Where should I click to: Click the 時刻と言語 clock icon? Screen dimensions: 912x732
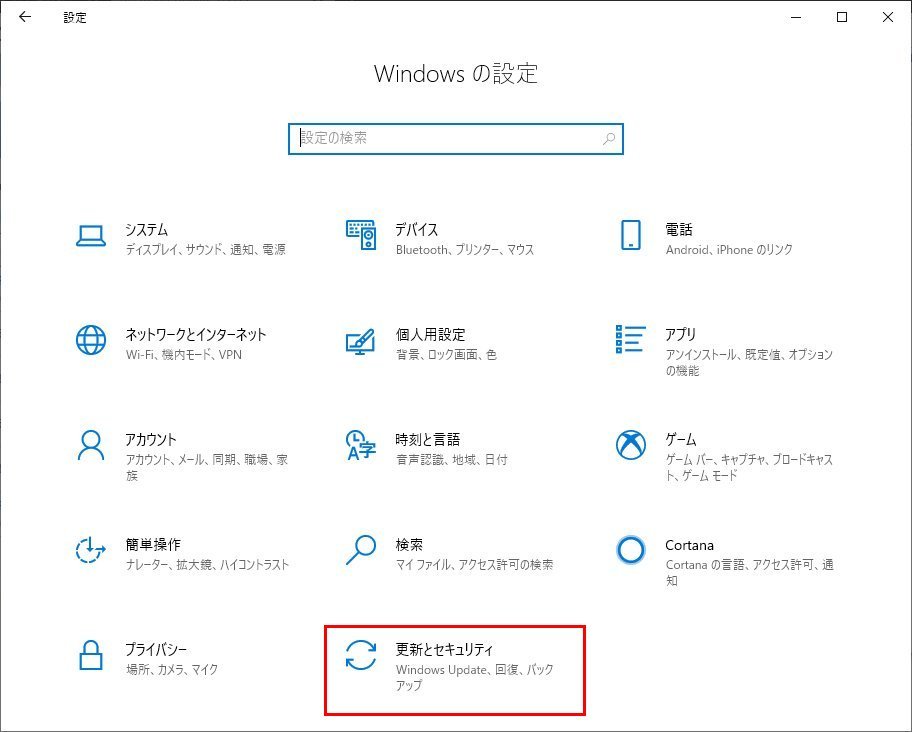pyautogui.click(x=360, y=445)
